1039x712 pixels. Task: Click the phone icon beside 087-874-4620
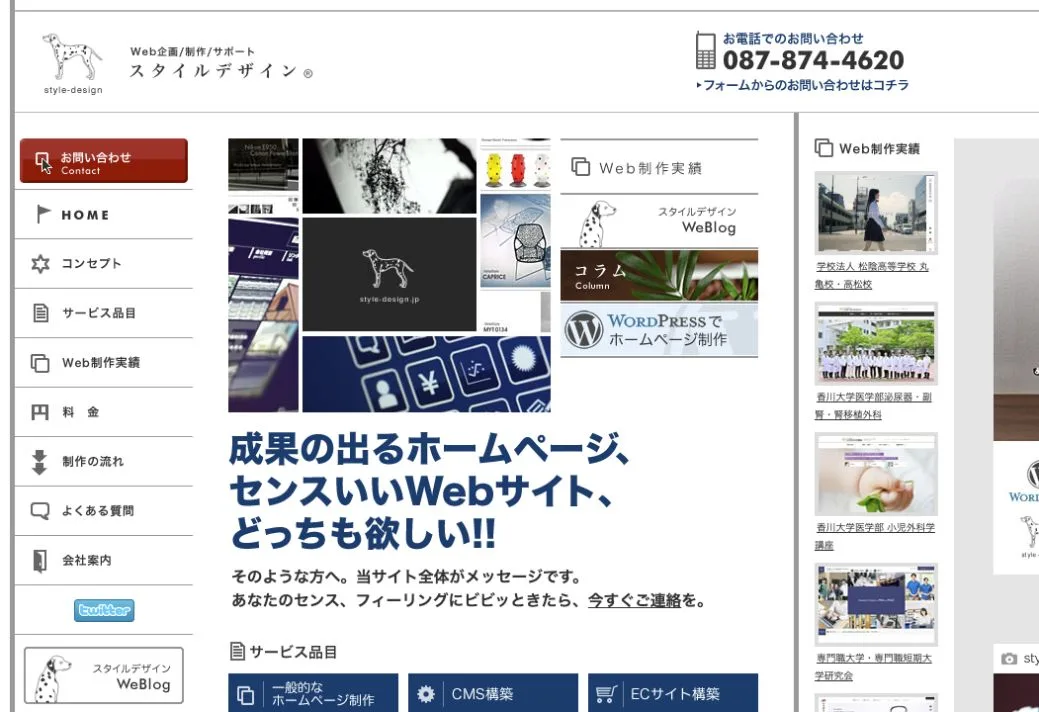706,51
